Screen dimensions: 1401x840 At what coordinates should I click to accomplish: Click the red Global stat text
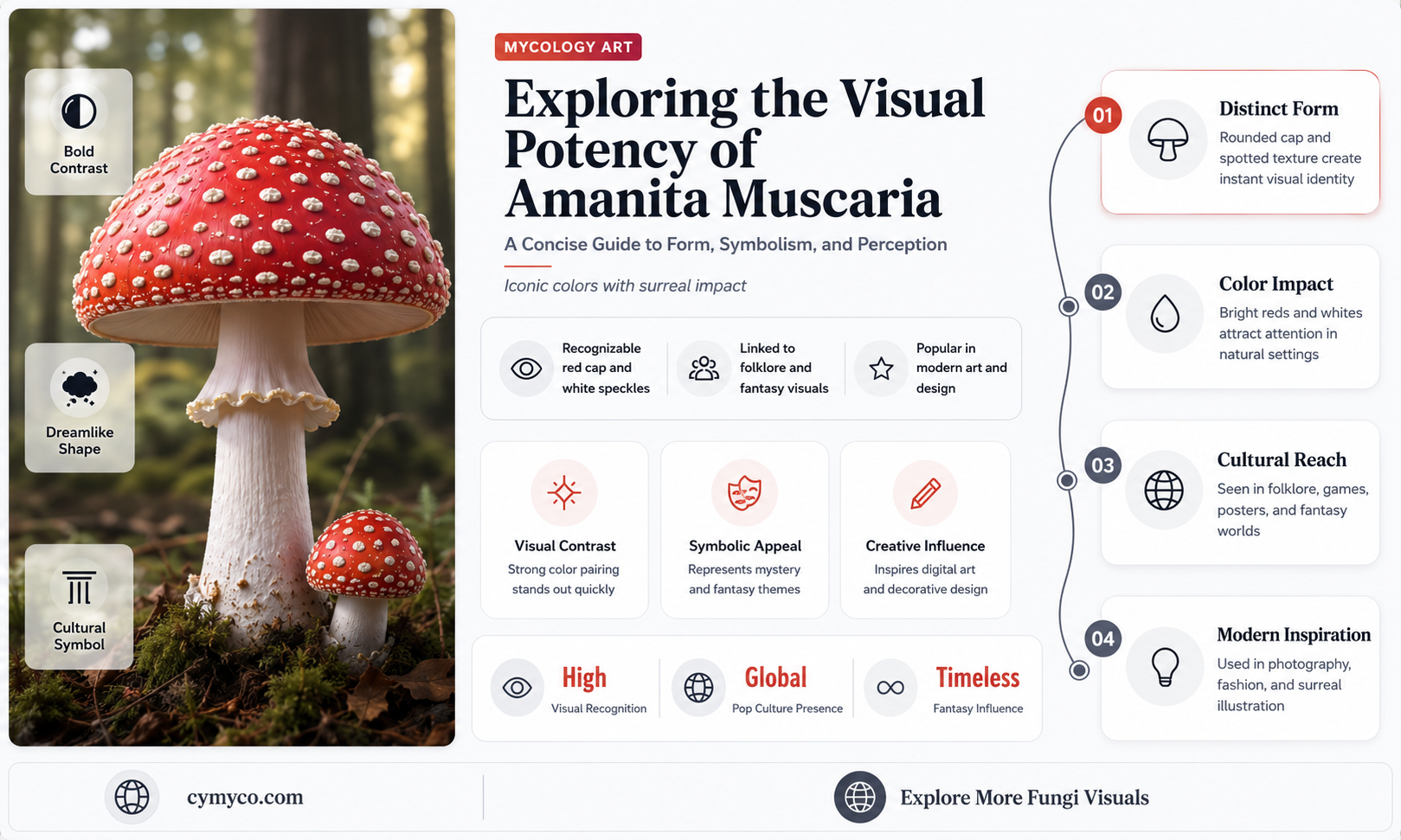(775, 677)
